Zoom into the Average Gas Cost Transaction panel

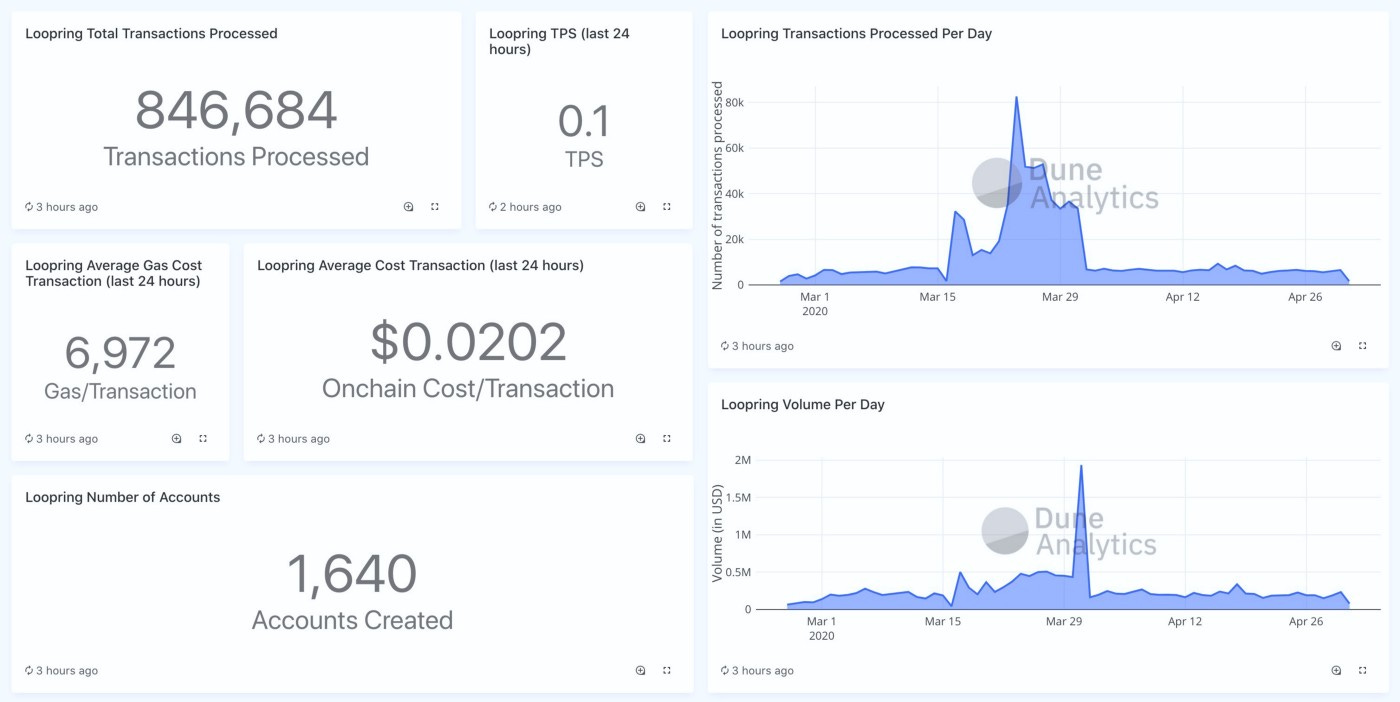176,439
